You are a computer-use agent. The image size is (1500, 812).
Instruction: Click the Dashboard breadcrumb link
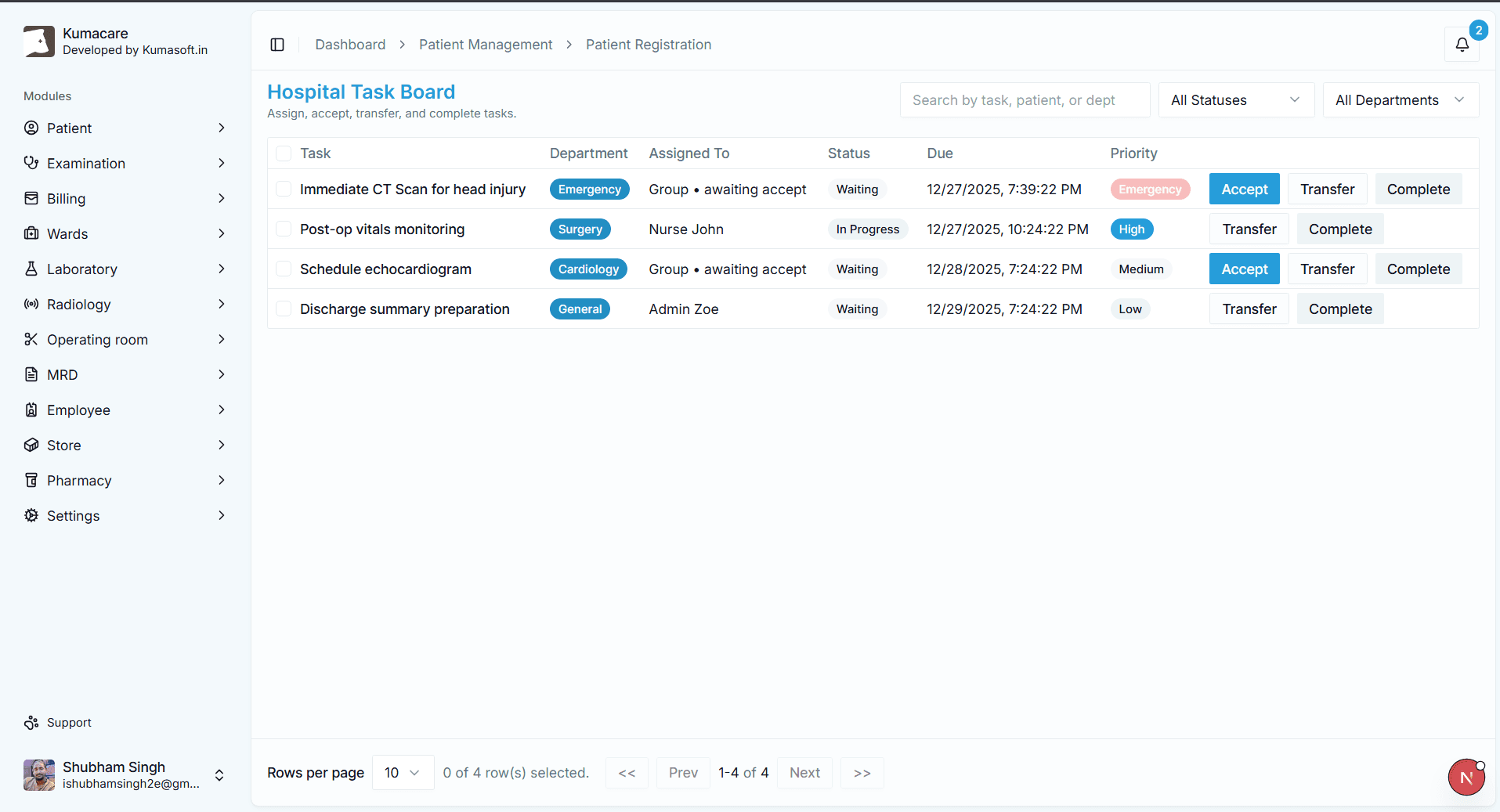[349, 45]
